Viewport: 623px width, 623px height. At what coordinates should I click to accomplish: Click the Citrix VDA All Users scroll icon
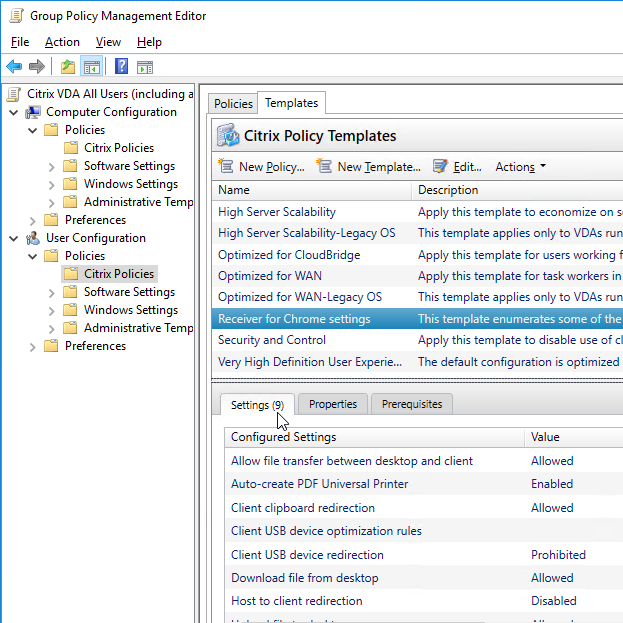(14, 94)
